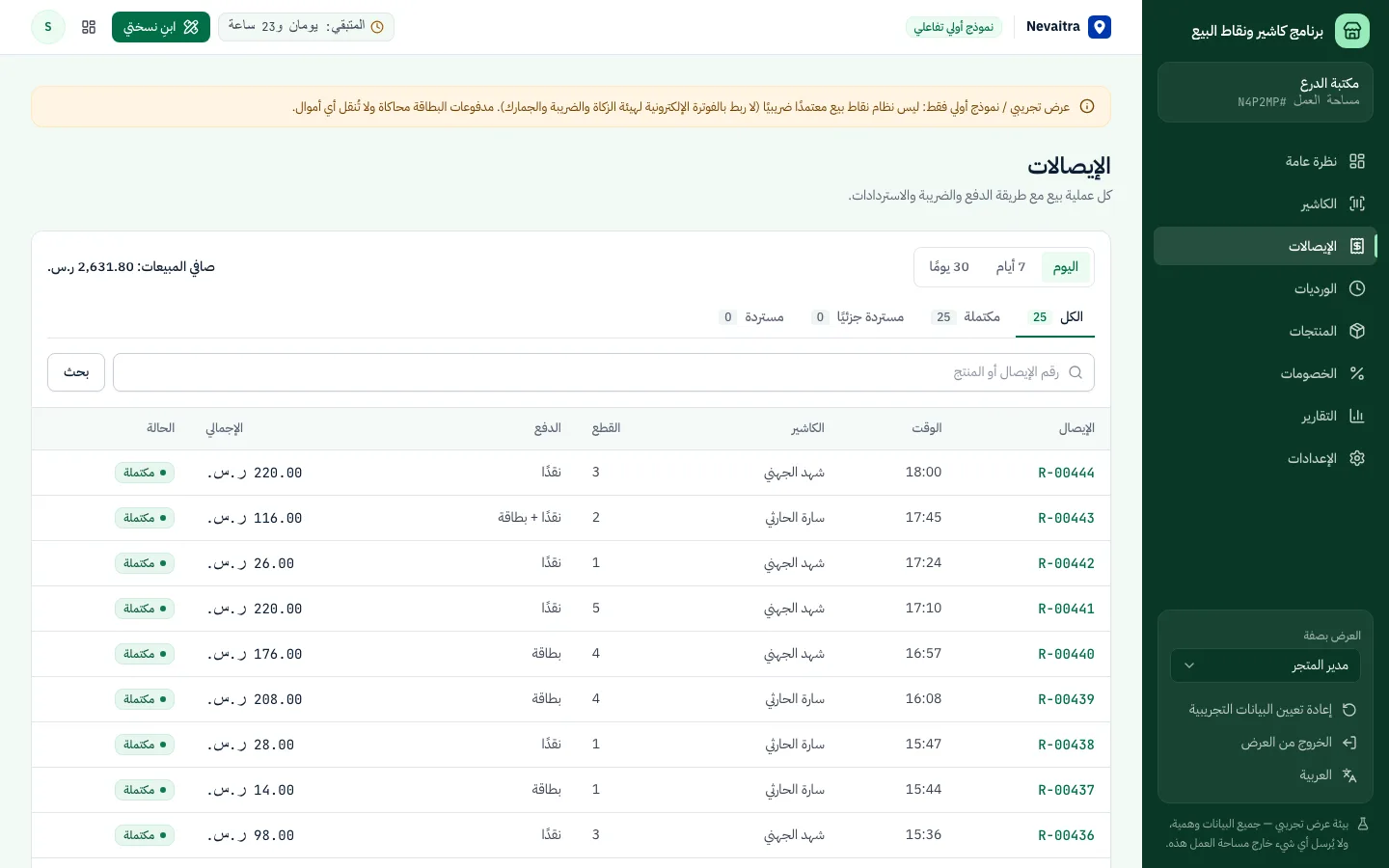Select مكتبة الدرع workspace card
This screenshot has height=868, width=1389.
click(1266, 93)
